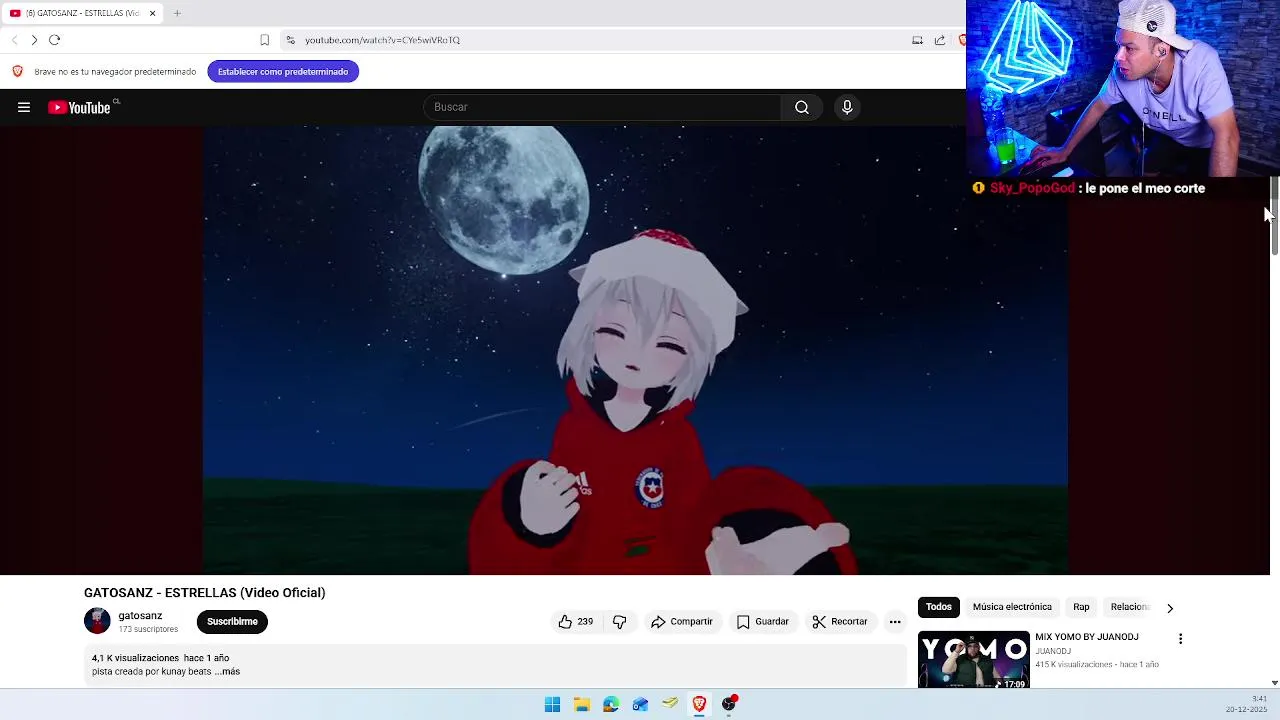Click the video title GATOSANZ - ESTRELLAS
The image size is (1280, 720).
pyautogui.click(x=205, y=593)
